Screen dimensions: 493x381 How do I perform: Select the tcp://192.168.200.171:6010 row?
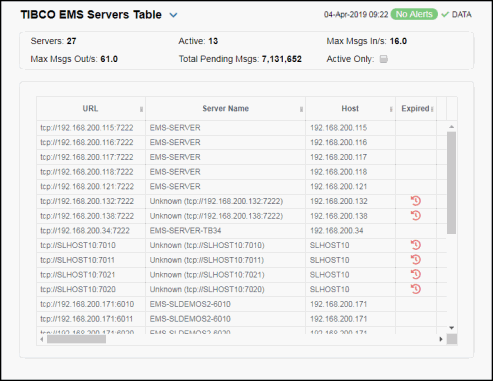pyautogui.click(x=241, y=304)
